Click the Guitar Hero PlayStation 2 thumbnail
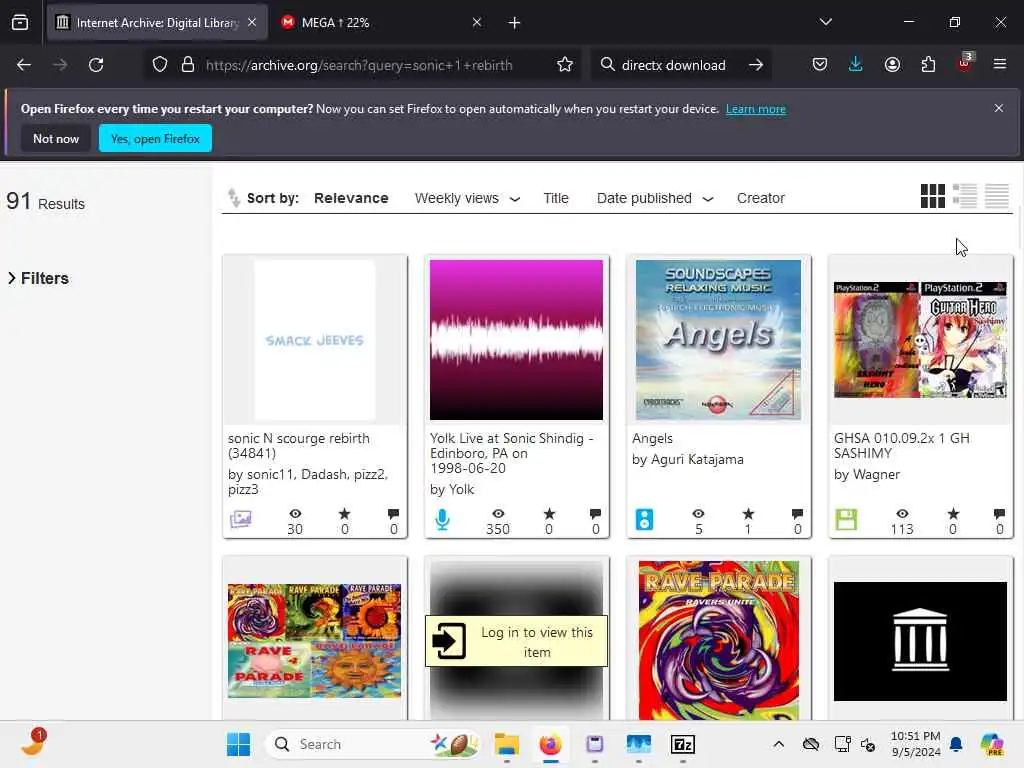 (x=920, y=340)
